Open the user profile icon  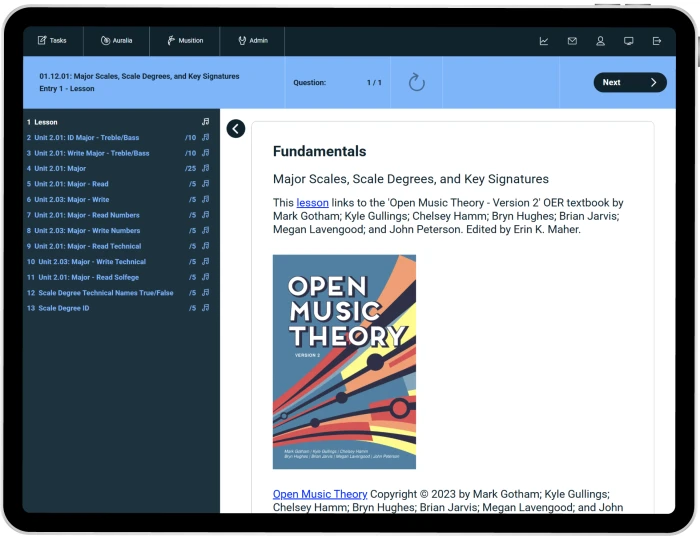coord(601,41)
